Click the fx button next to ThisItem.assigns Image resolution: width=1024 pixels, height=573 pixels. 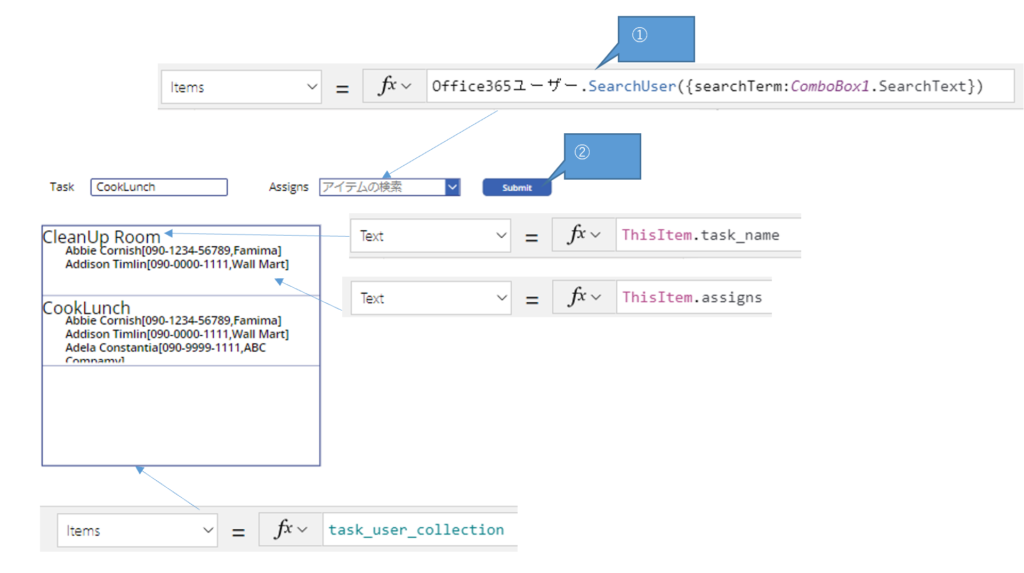click(584, 298)
